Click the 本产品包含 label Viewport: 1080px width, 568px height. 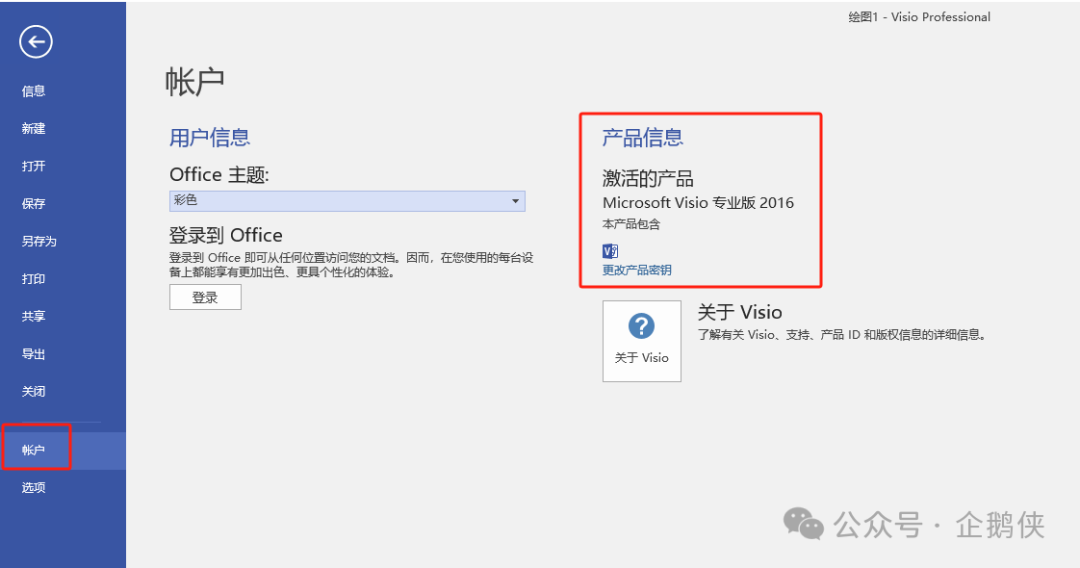632,224
